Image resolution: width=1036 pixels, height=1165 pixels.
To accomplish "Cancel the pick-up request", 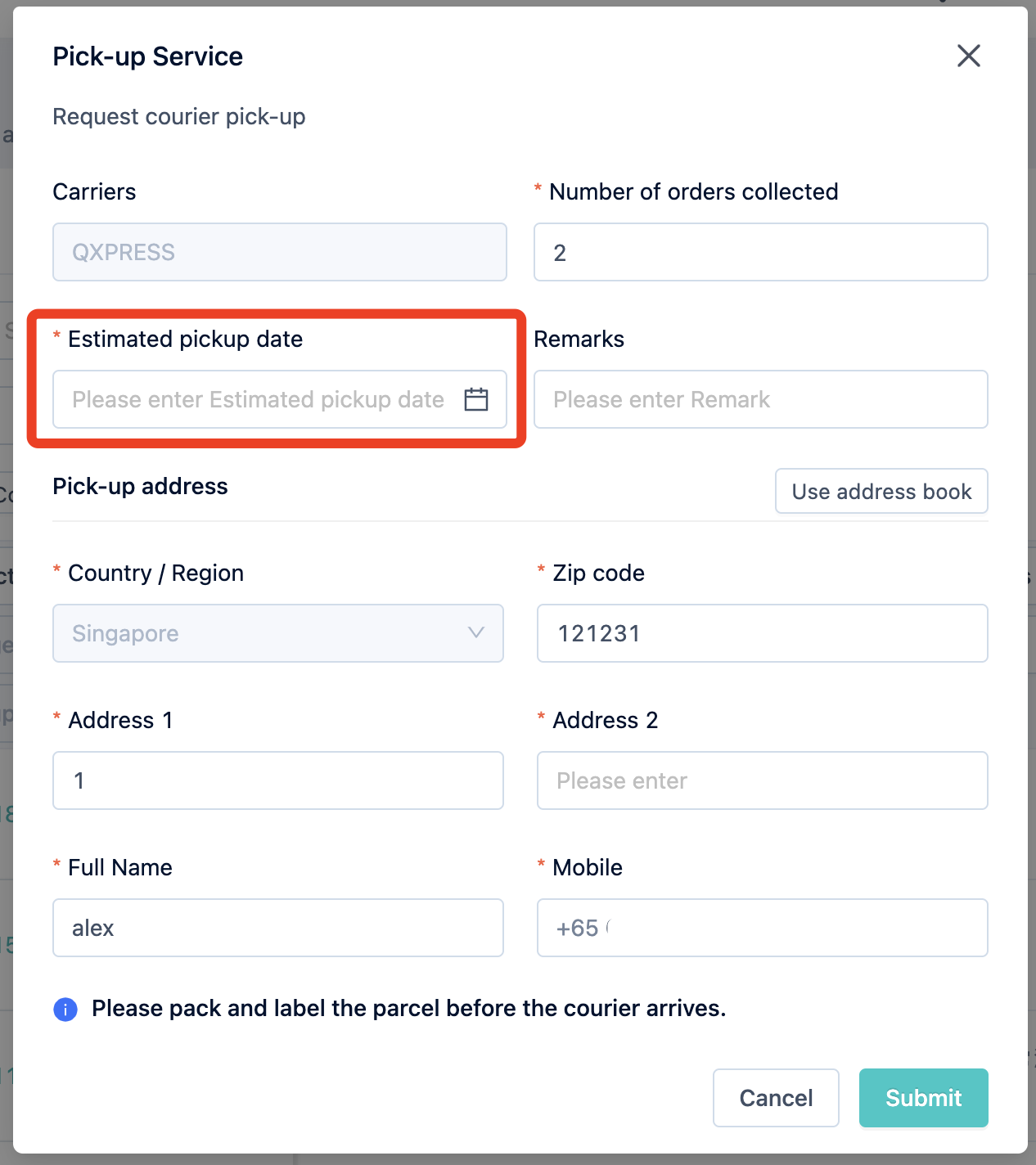I will (x=776, y=1098).
